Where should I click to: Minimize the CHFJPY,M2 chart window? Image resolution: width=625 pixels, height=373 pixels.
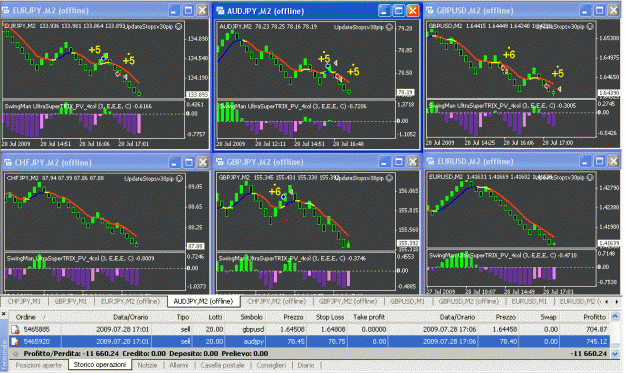[175, 162]
